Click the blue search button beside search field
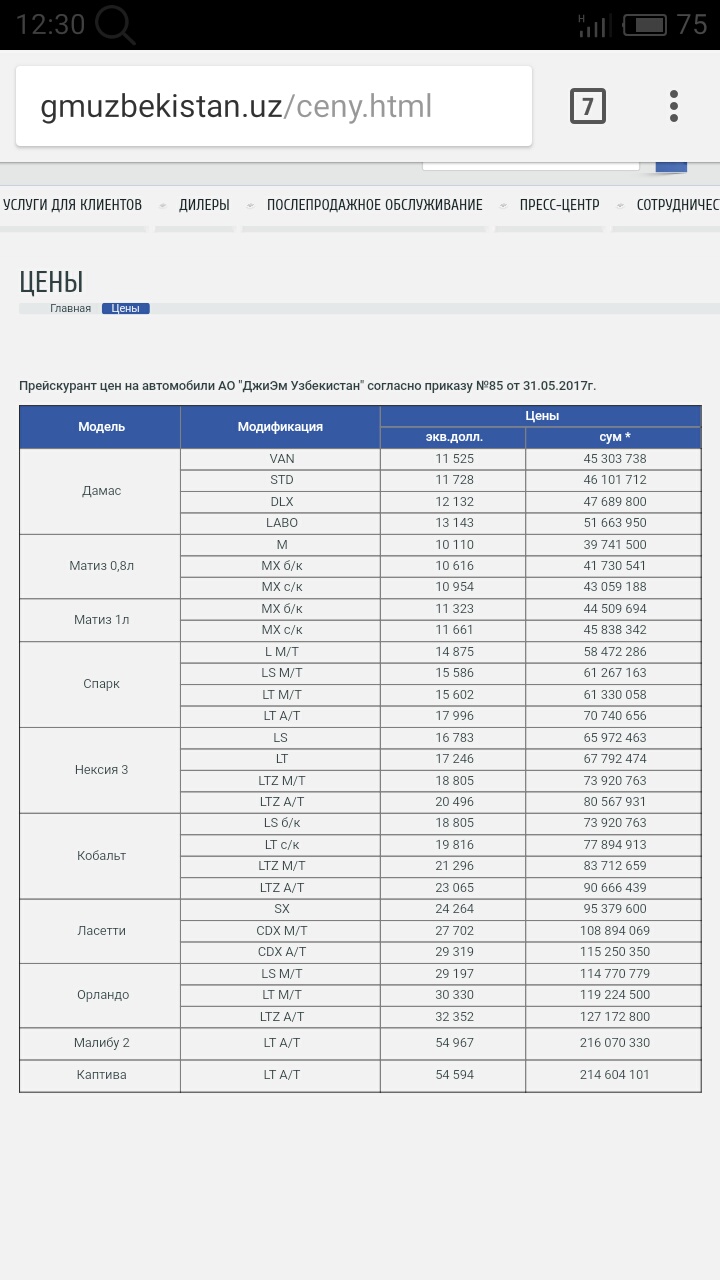The image size is (720, 1280). click(671, 168)
